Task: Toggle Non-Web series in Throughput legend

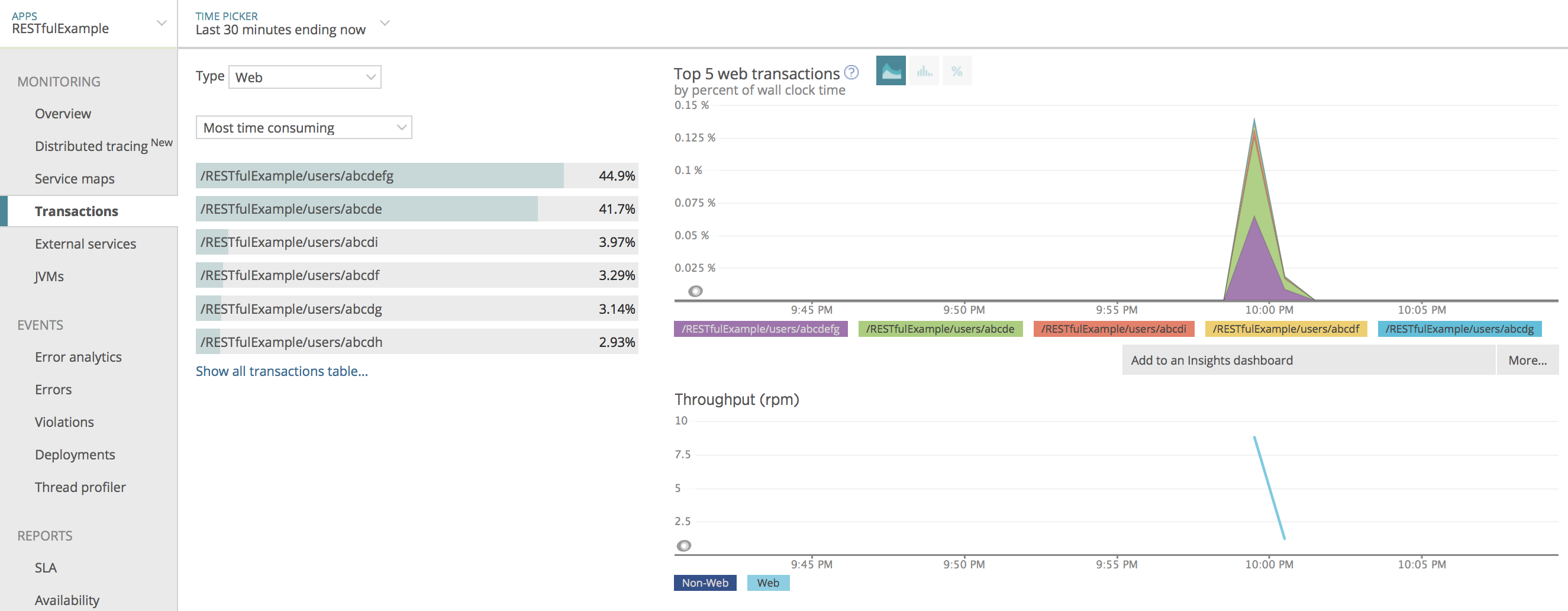Action: pyautogui.click(x=704, y=583)
